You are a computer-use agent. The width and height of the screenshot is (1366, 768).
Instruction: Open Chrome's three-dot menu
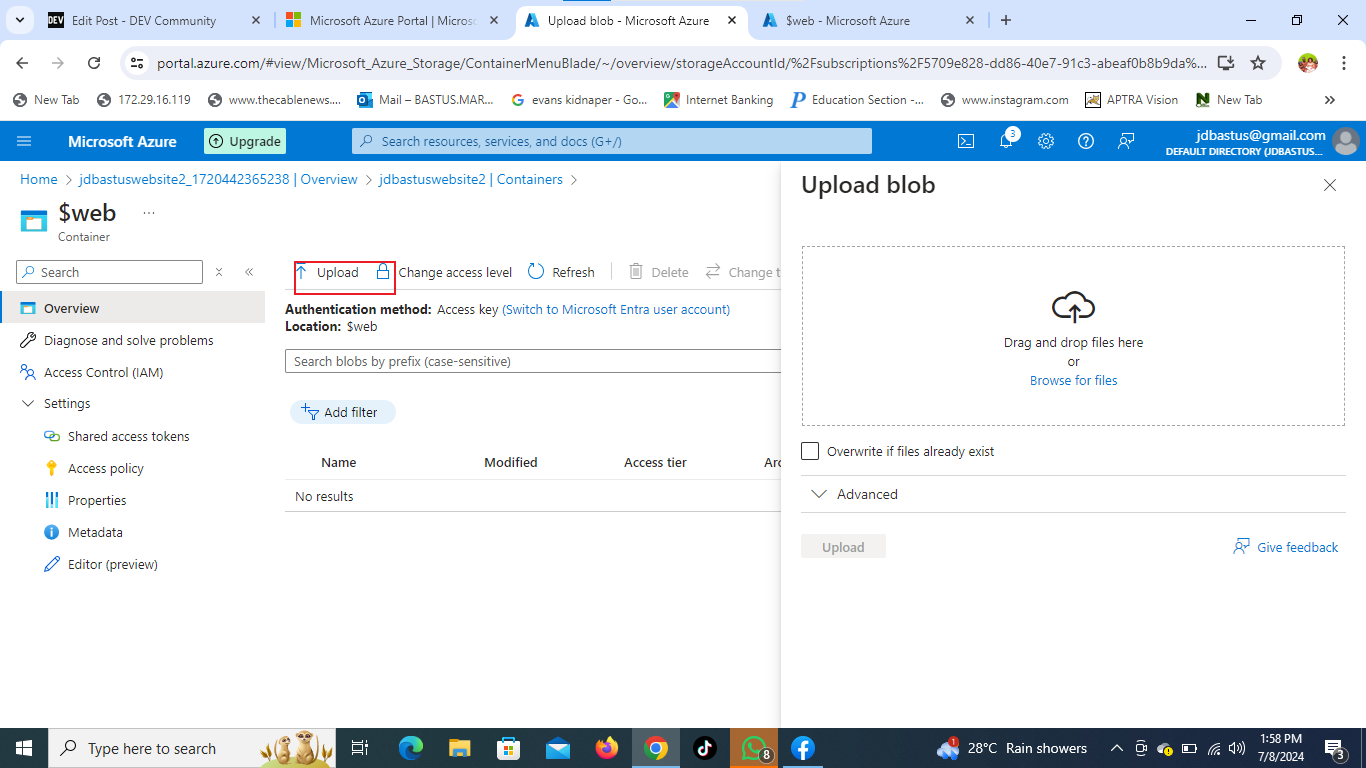point(1345,63)
